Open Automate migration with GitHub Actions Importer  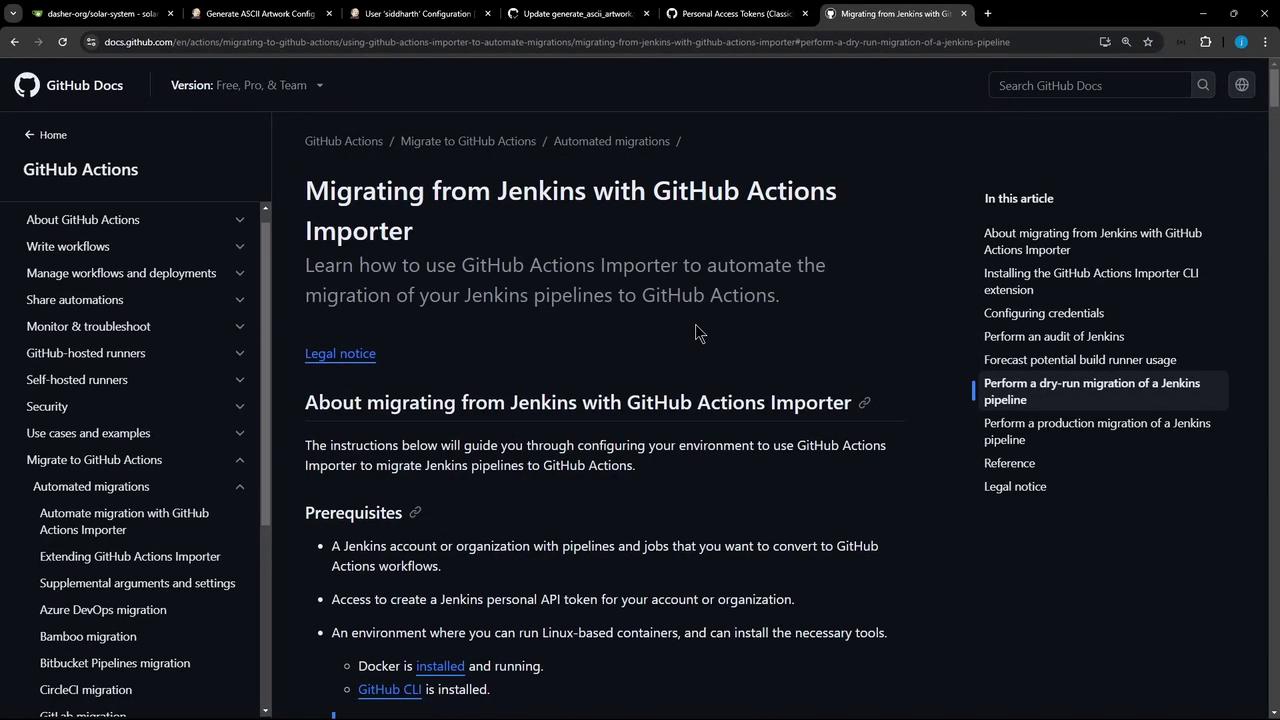click(124, 521)
